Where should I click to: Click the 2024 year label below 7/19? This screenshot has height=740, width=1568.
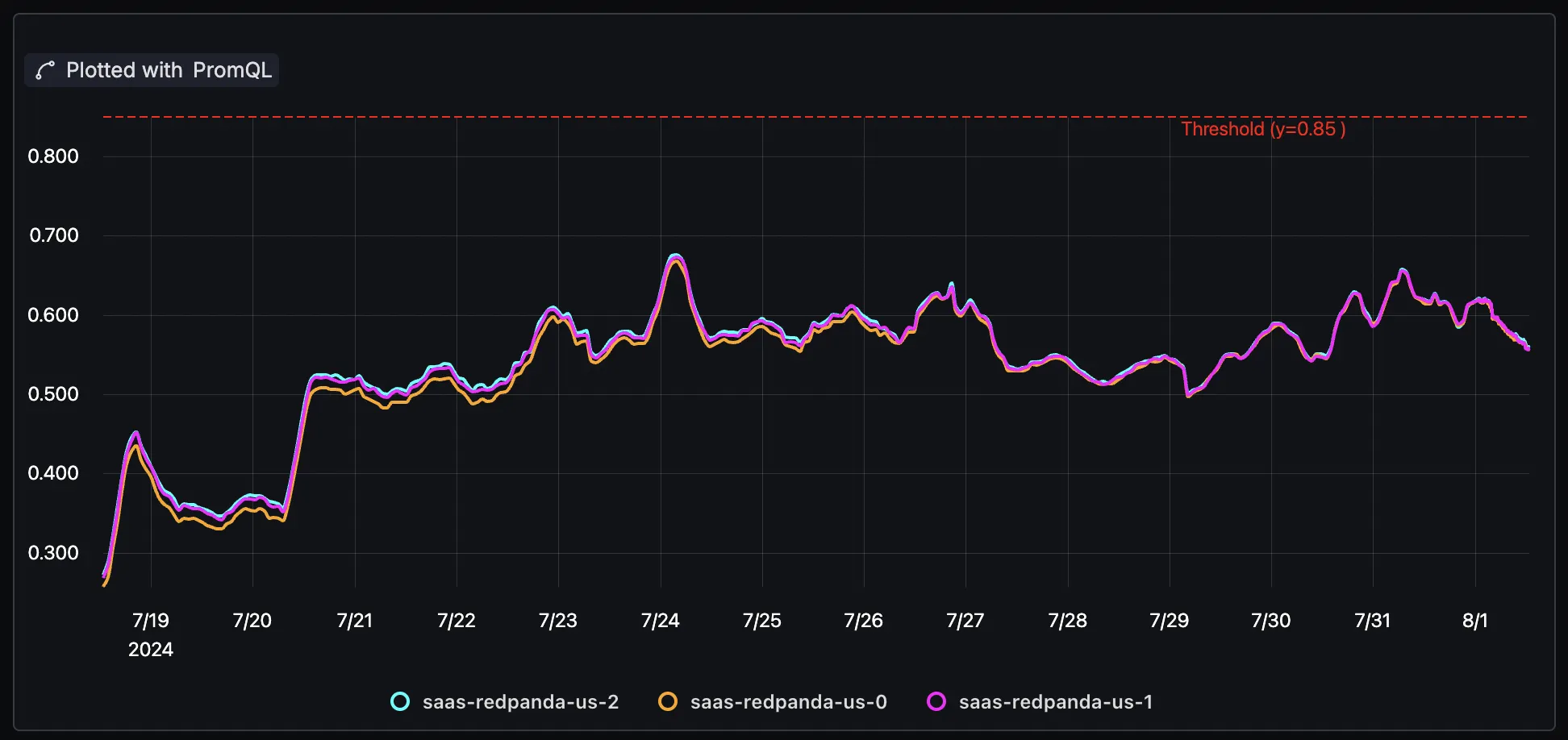click(152, 649)
